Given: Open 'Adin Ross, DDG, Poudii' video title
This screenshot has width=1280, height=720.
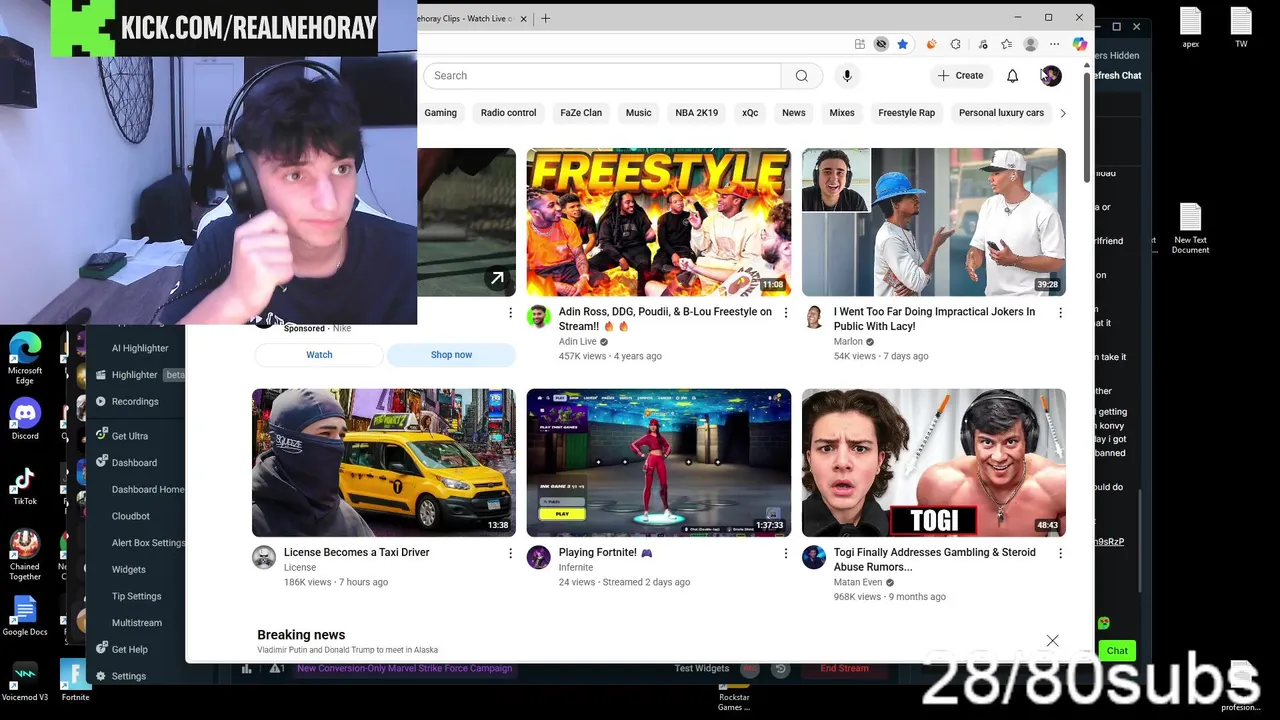Looking at the screenshot, I should pyautogui.click(x=665, y=319).
